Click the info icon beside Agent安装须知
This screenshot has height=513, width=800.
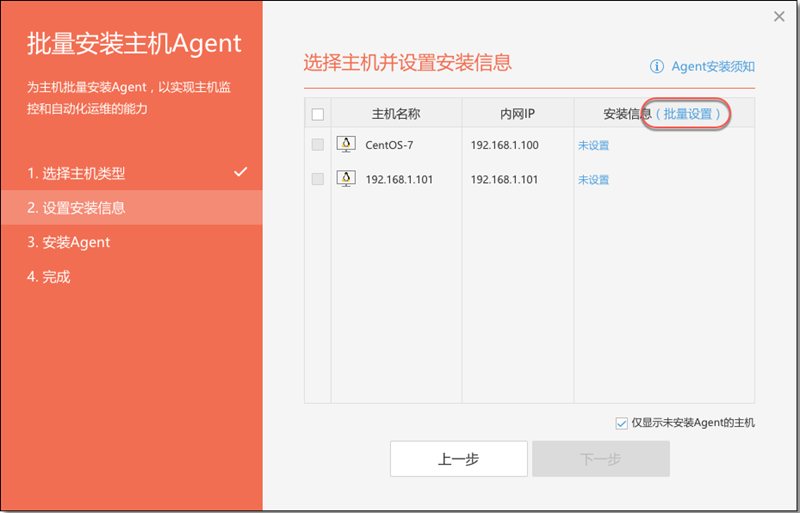click(657, 66)
